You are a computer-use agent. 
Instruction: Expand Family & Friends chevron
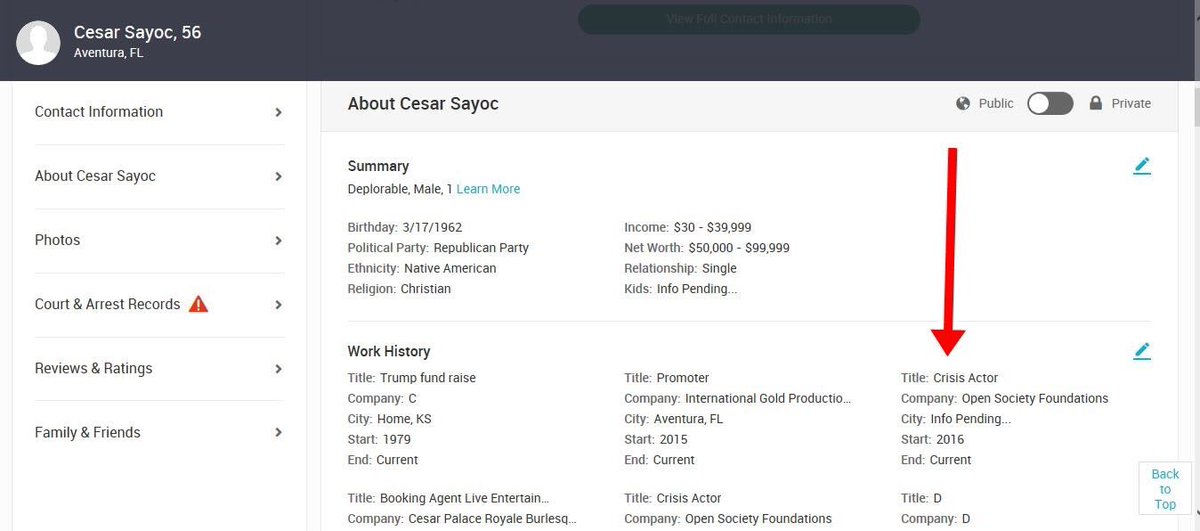click(278, 433)
